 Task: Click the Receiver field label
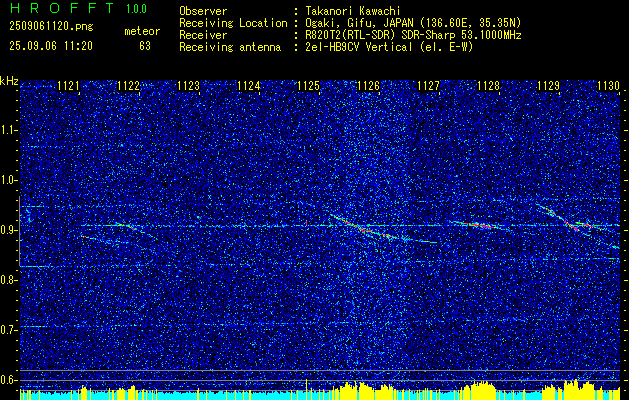click(x=203, y=35)
